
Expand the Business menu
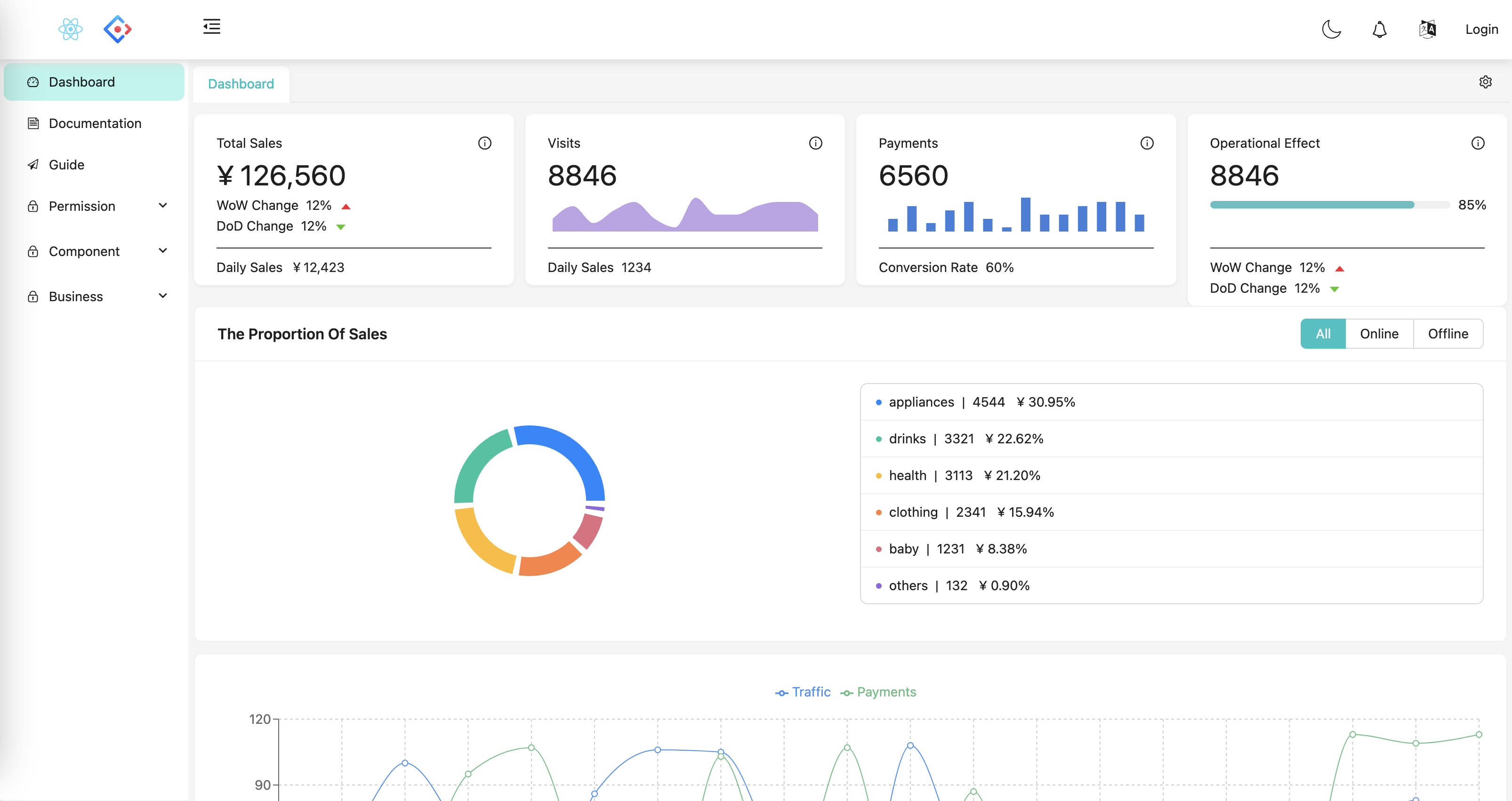[75, 296]
